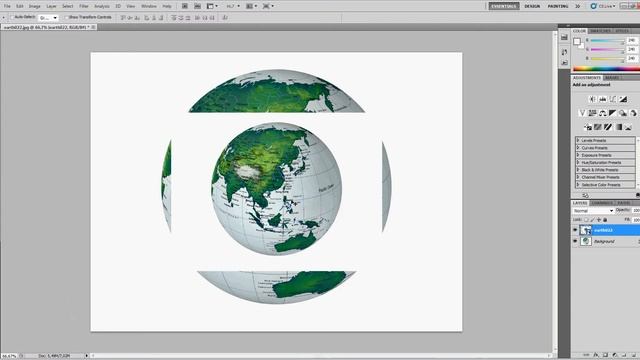Image resolution: width=640 pixels, height=360 pixels.
Task: Expand Hue/Saturation Presets list
Action: [x=578, y=162]
